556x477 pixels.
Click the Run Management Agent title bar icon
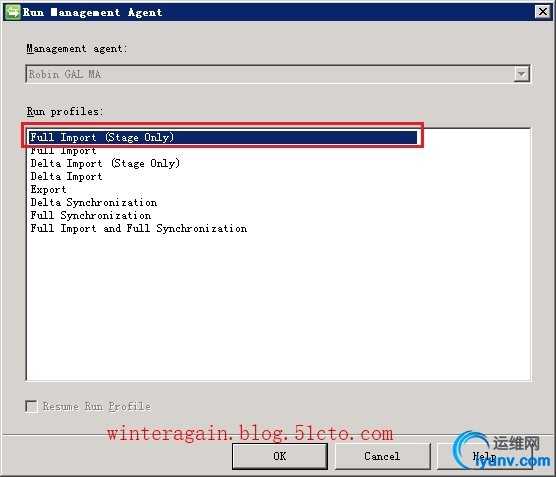click(12, 12)
